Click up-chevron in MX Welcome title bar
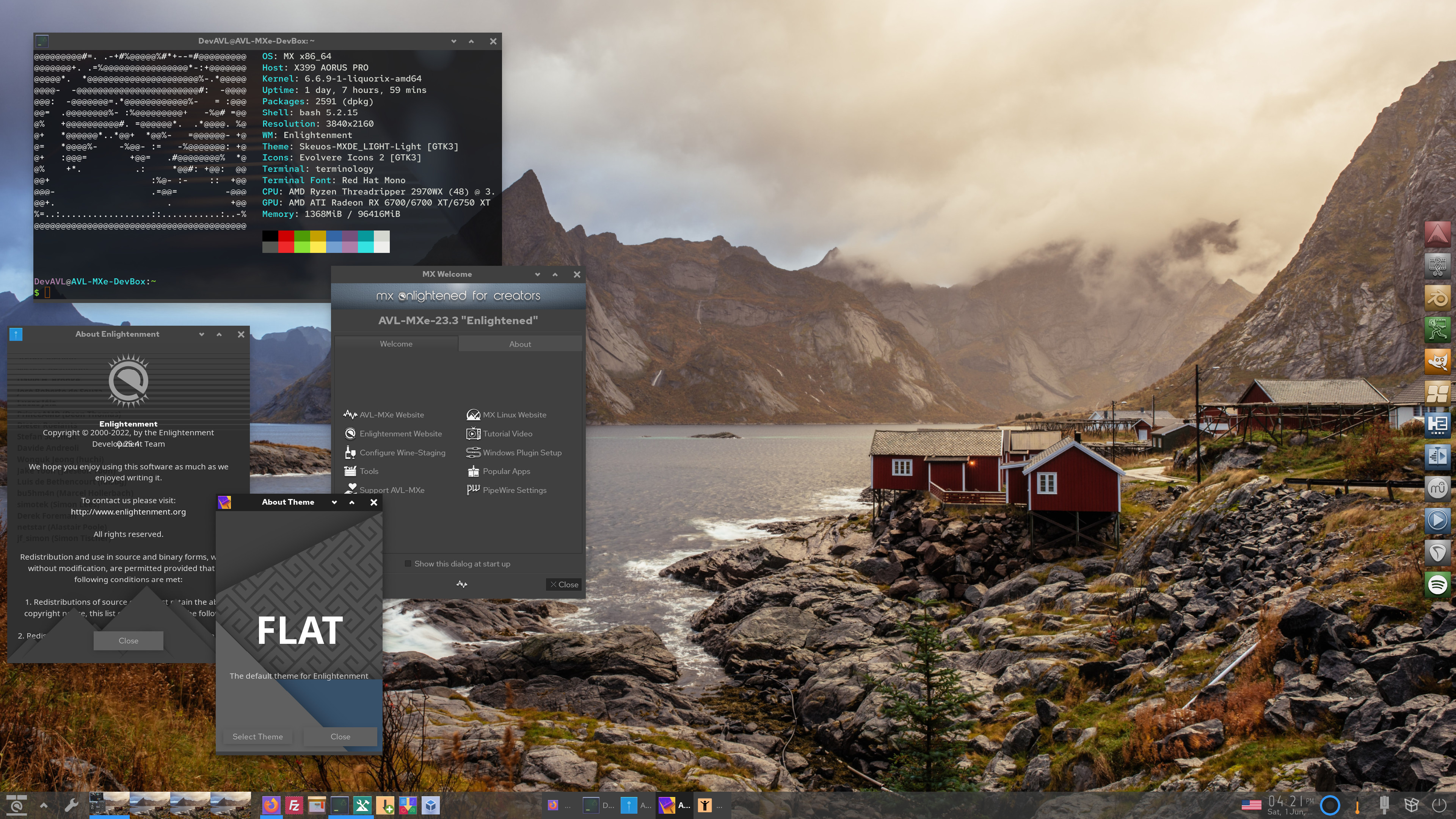 [x=555, y=274]
